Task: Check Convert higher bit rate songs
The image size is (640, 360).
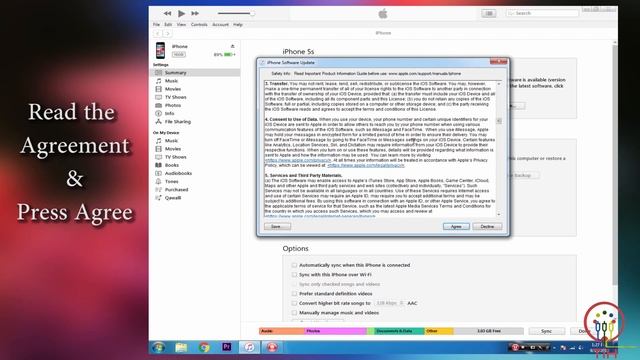Action: (294, 303)
